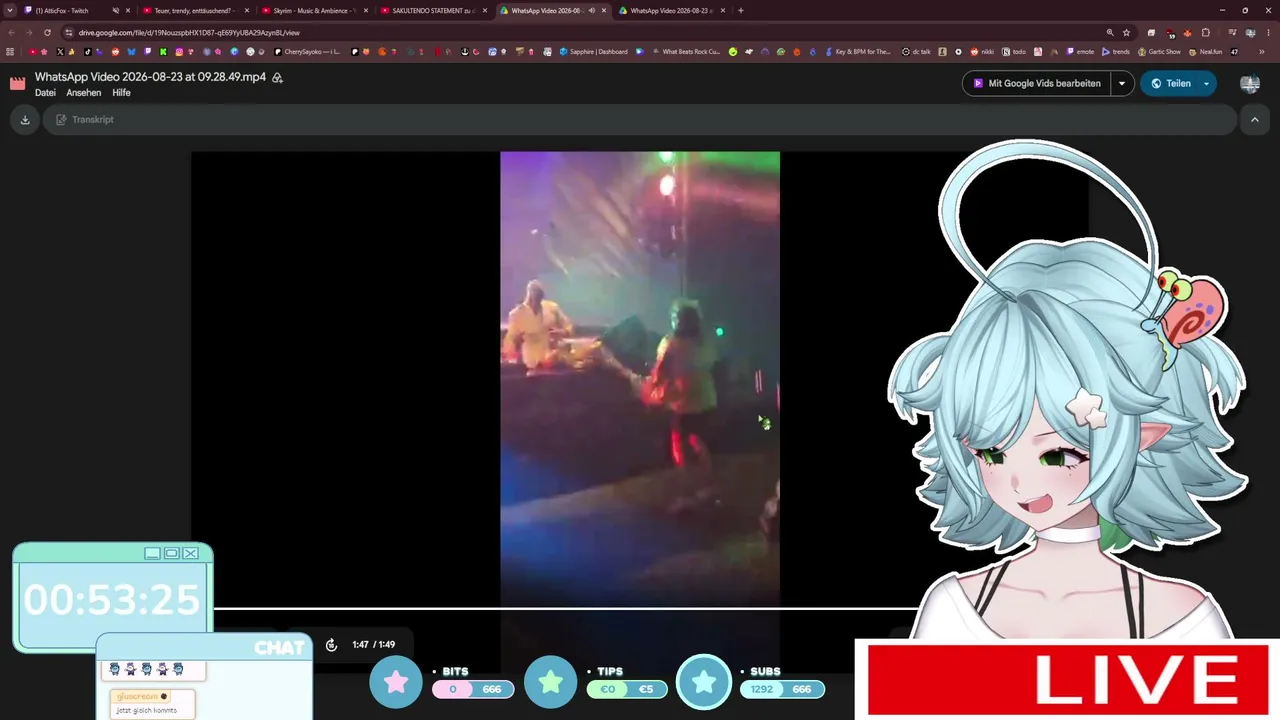The image size is (1280, 720).
Task: Switch to the SAKULTENDO STATEMENT tab
Action: (x=435, y=11)
